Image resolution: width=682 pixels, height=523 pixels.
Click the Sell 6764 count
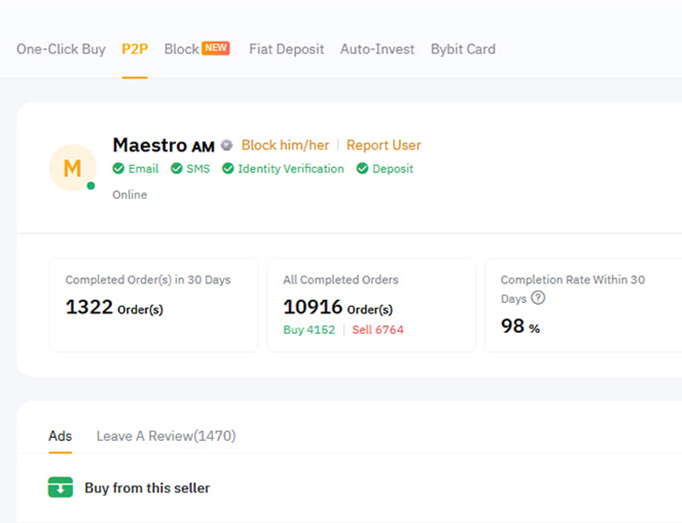378,330
